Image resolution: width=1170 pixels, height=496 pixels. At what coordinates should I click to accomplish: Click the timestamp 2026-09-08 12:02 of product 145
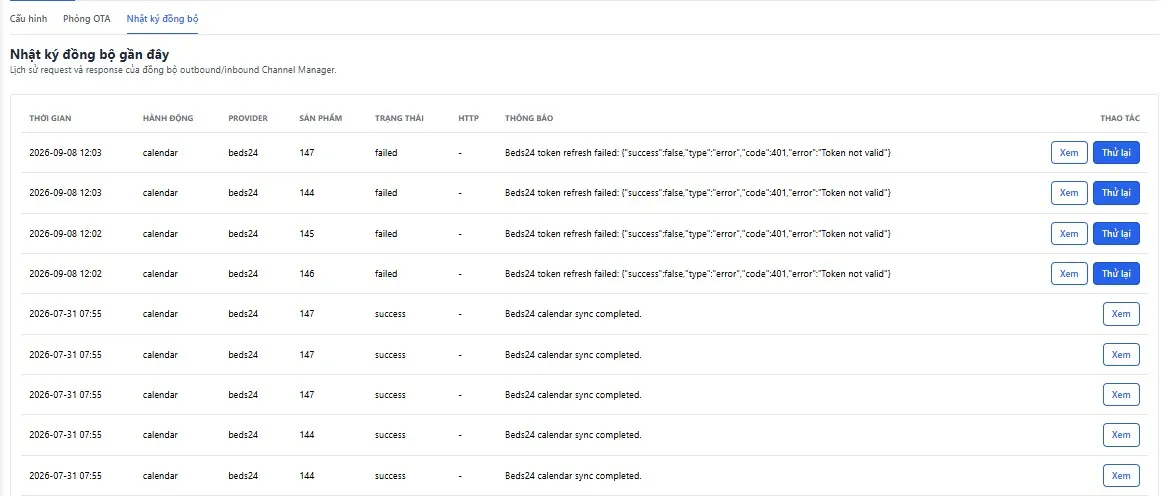(x=66, y=233)
